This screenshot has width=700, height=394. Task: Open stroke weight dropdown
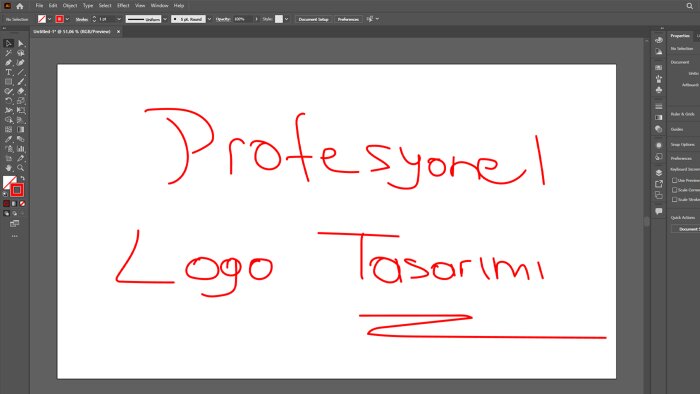coord(119,19)
